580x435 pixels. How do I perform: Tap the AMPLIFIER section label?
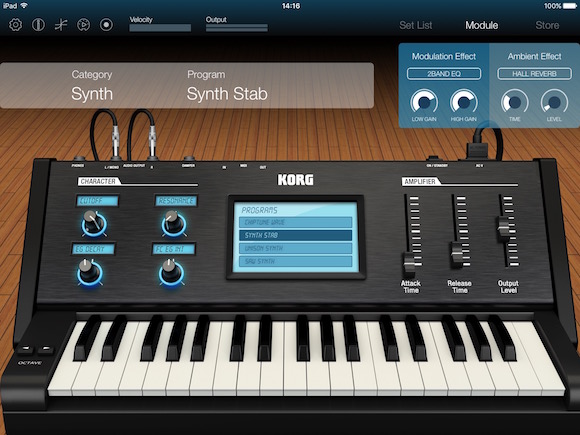(420, 182)
